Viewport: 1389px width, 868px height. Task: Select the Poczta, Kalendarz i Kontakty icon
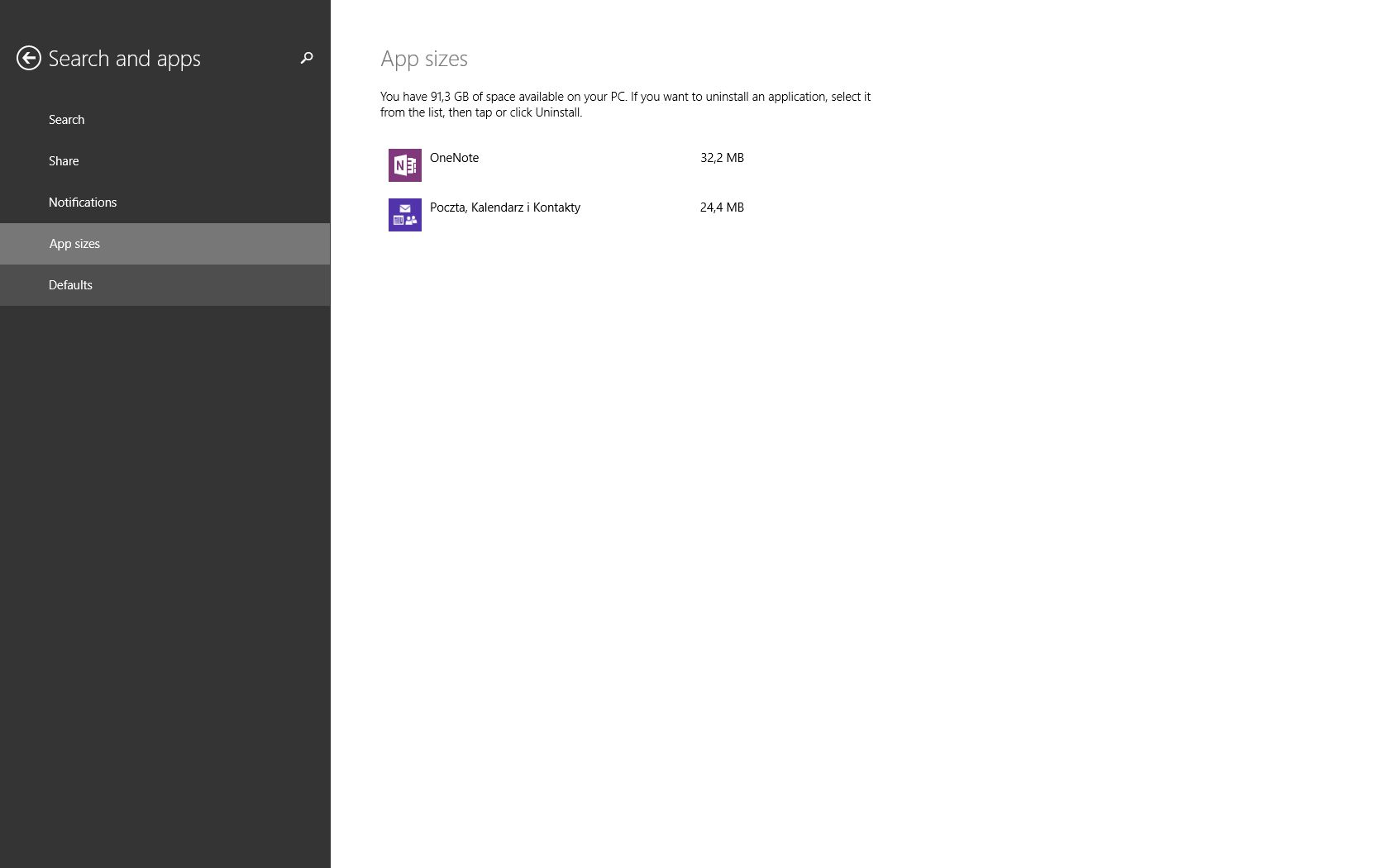point(405,215)
